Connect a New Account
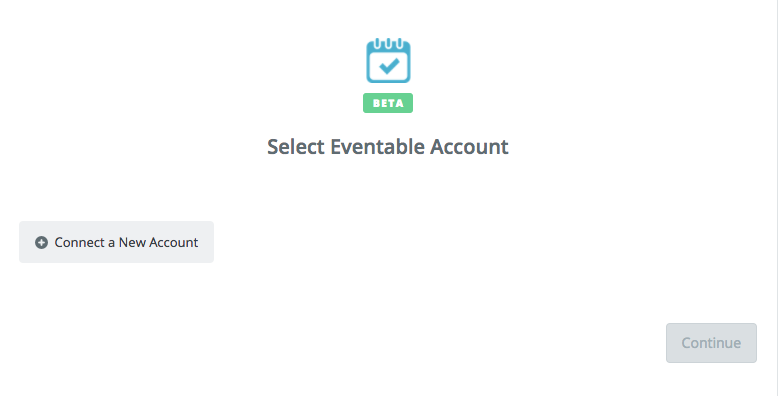 [117, 242]
